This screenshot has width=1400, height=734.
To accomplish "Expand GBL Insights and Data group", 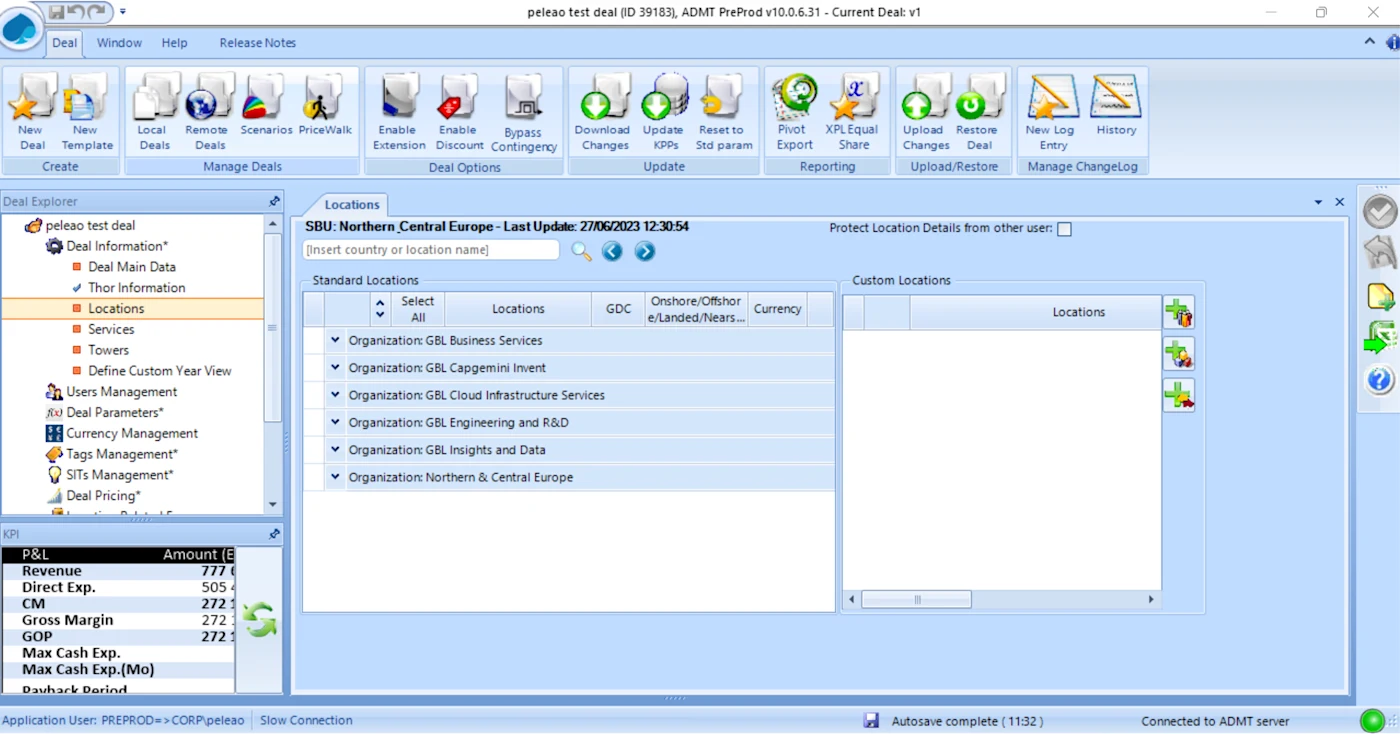I will (x=336, y=450).
